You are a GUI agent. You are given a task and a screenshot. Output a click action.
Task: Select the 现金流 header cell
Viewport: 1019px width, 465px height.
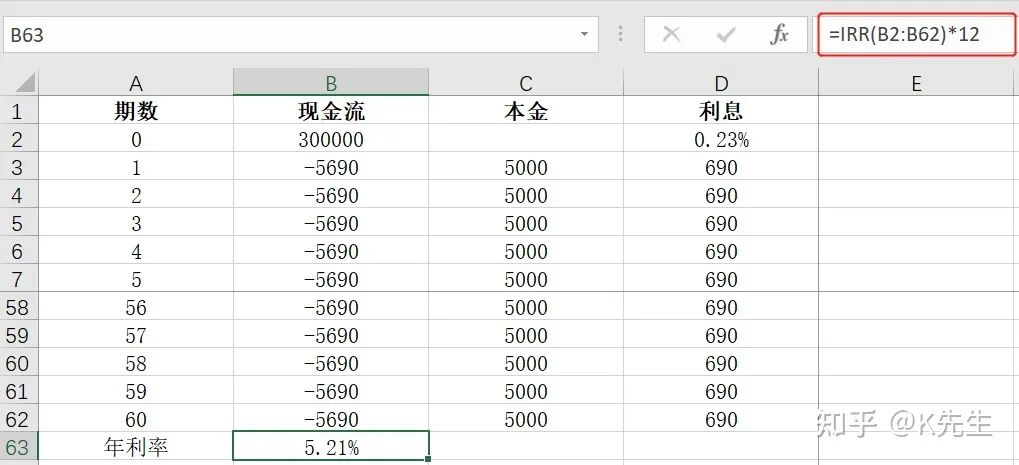[331, 111]
